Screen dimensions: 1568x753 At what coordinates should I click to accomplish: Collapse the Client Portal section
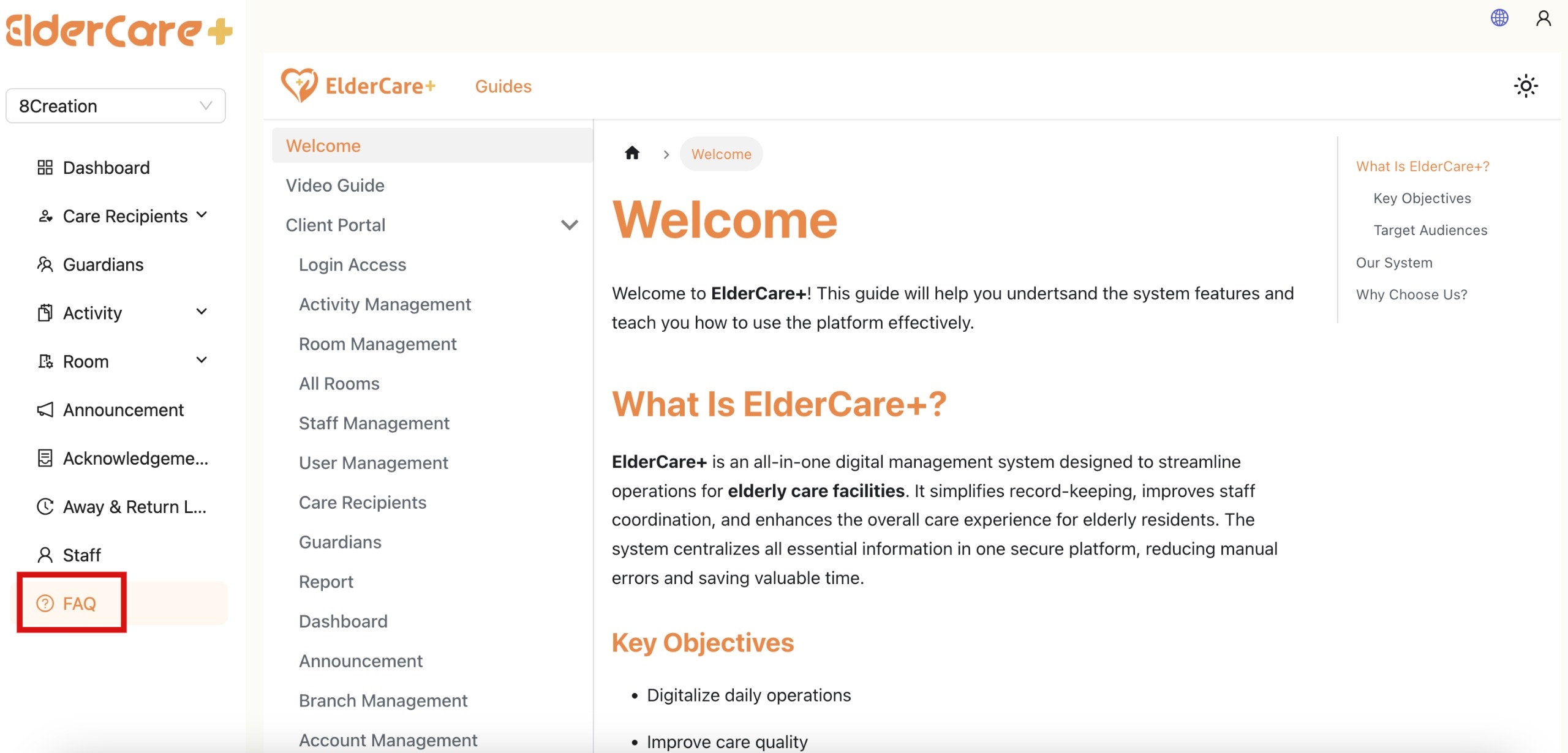570,225
